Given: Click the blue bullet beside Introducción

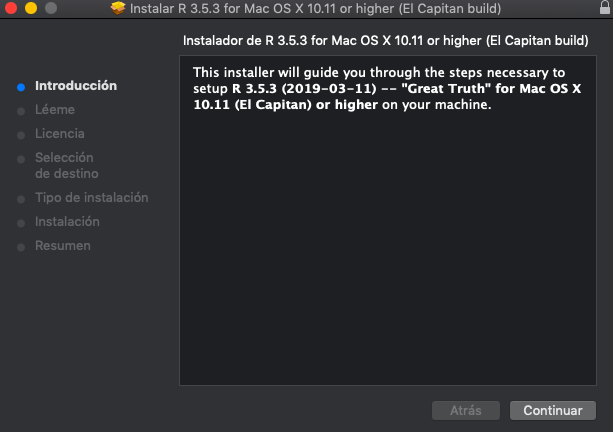Looking at the screenshot, I should pos(21,87).
